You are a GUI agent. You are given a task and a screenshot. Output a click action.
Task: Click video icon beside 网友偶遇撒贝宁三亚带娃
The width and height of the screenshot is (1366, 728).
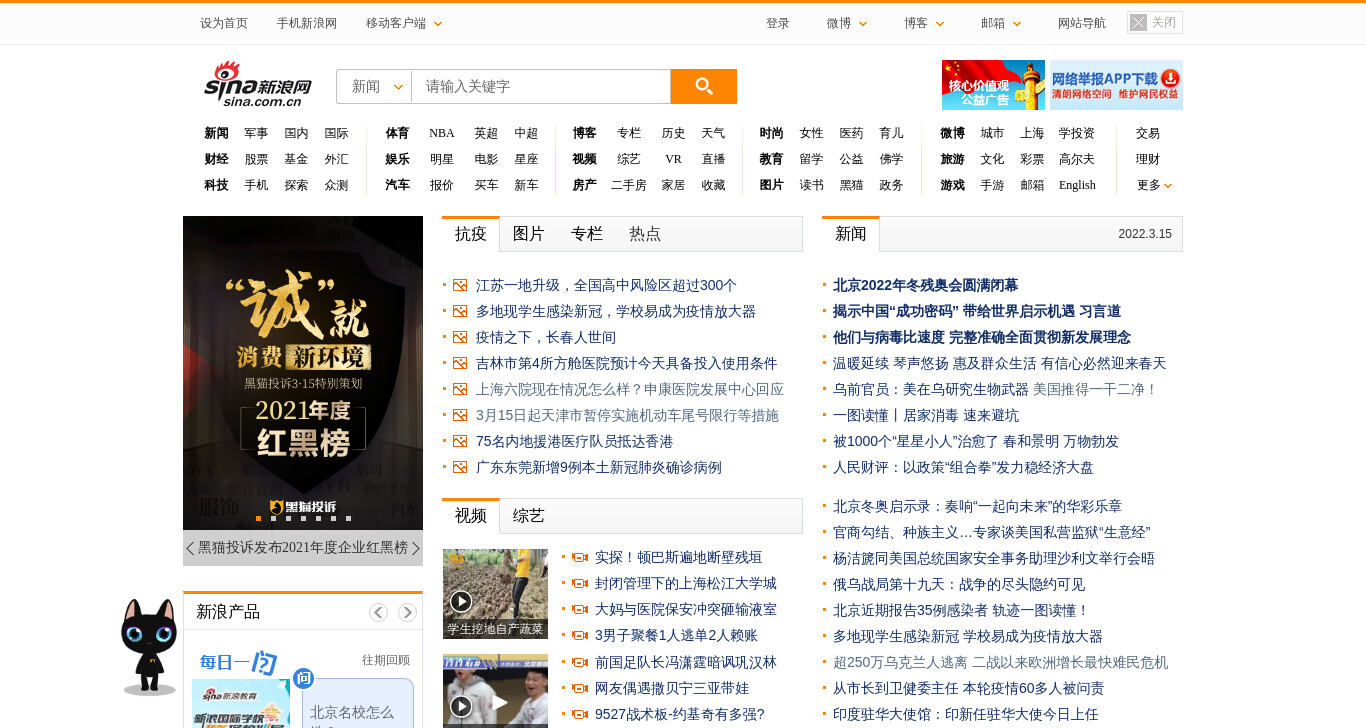579,688
